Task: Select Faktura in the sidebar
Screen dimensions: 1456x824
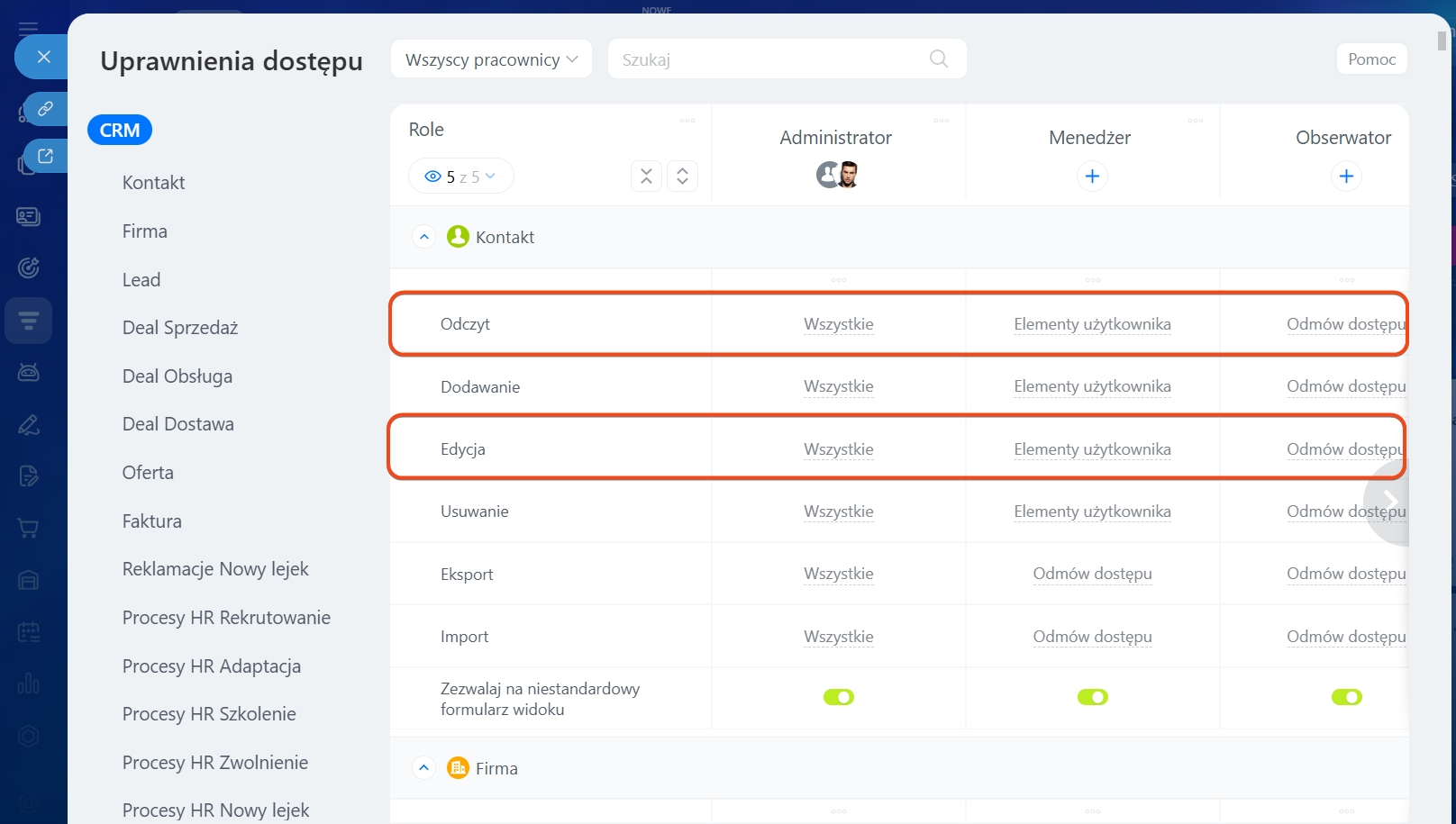Action: [x=152, y=521]
